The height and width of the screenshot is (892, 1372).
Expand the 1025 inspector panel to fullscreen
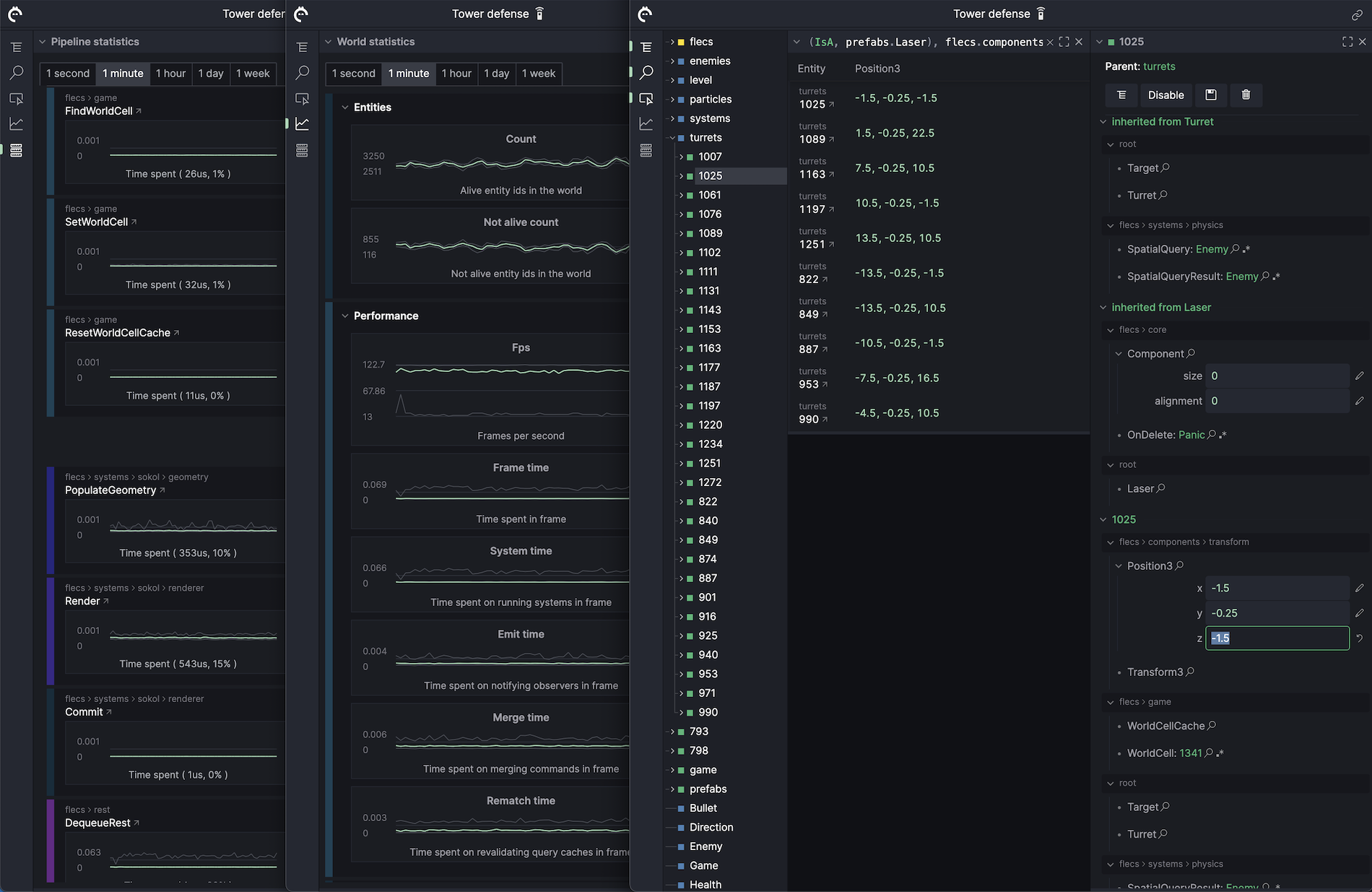[x=1347, y=42]
